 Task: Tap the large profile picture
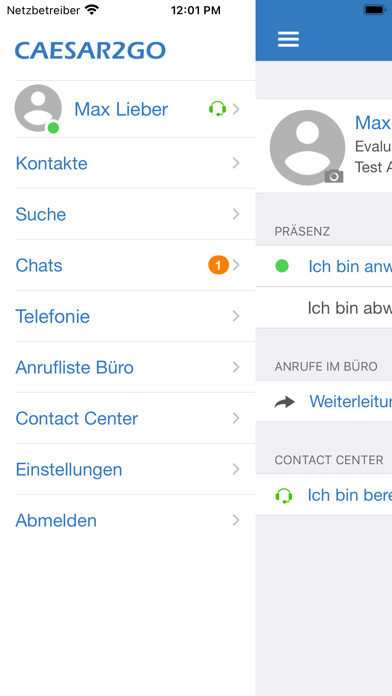(307, 148)
